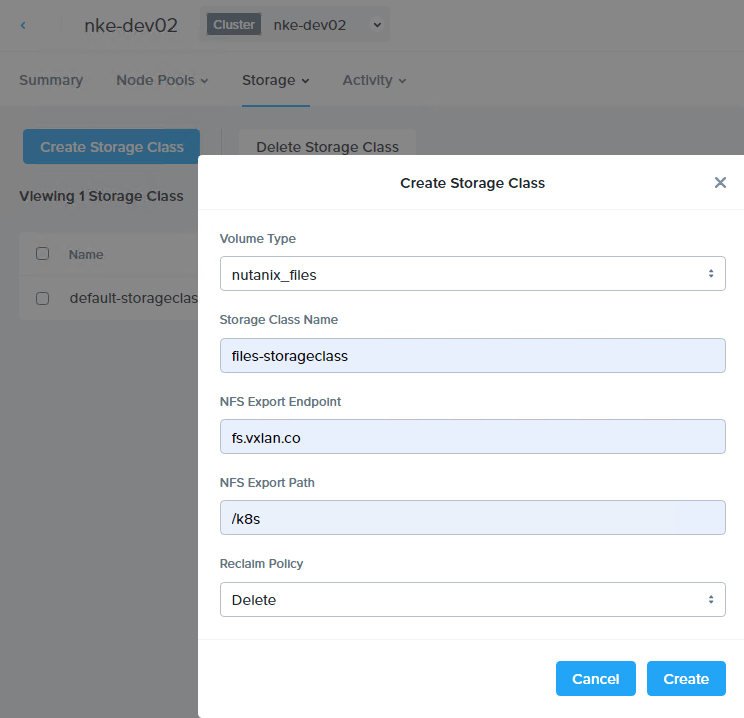The image size is (744, 718).
Task: Open the Storage tab menu
Action: (x=275, y=80)
